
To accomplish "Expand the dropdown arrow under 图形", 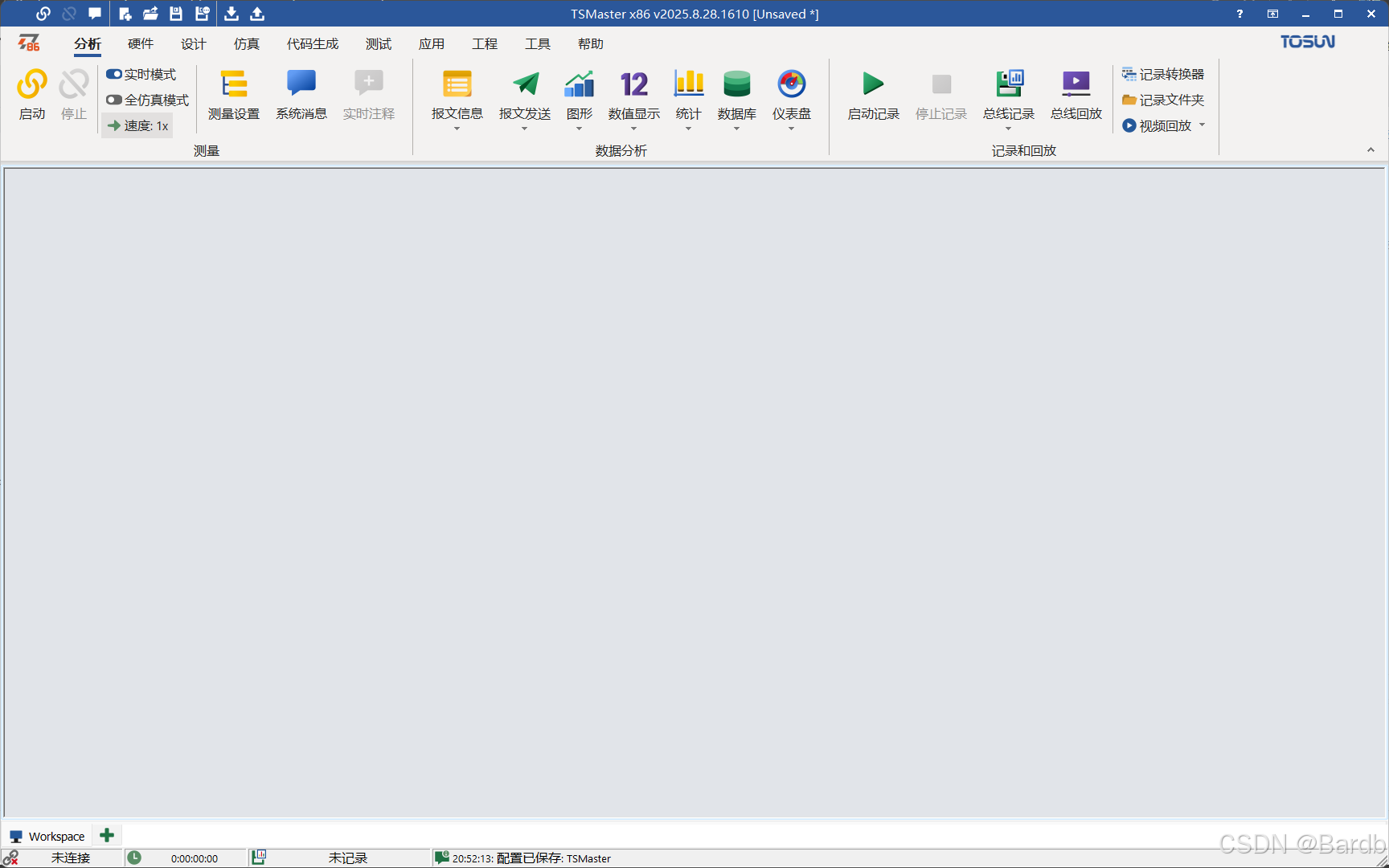I will pyautogui.click(x=579, y=129).
